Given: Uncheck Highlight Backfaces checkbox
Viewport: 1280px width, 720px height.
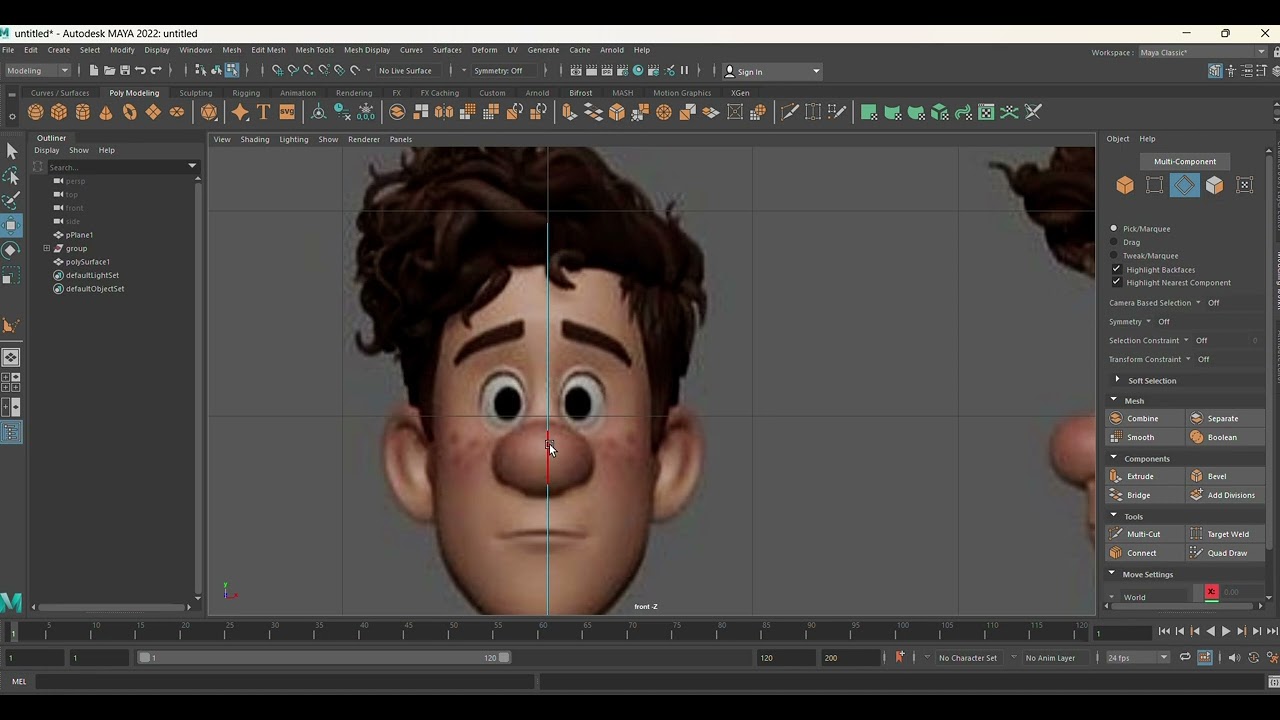Looking at the screenshot, I should coord(1116,269).
